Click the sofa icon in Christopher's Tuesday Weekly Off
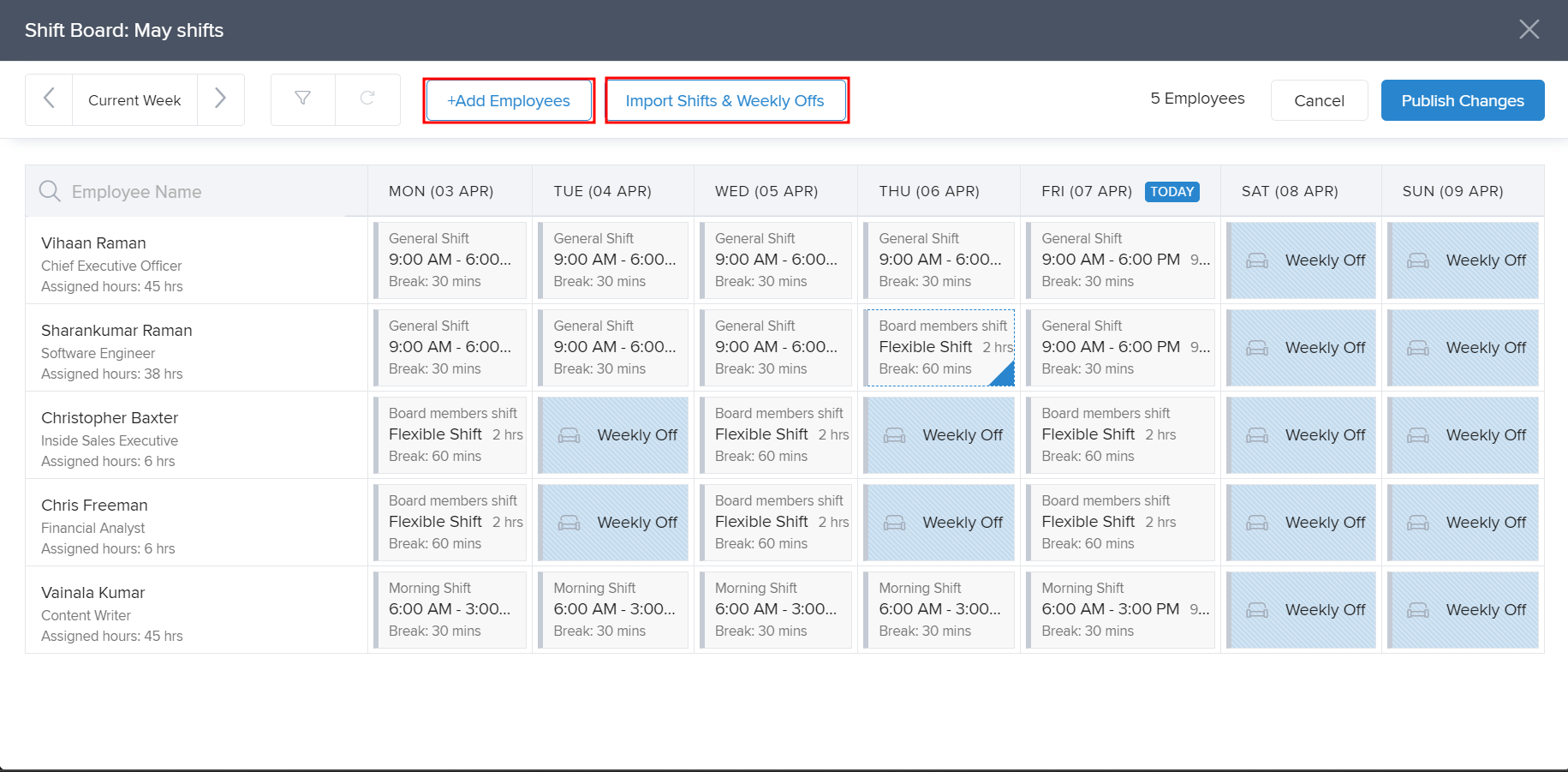 coord(569,435)
